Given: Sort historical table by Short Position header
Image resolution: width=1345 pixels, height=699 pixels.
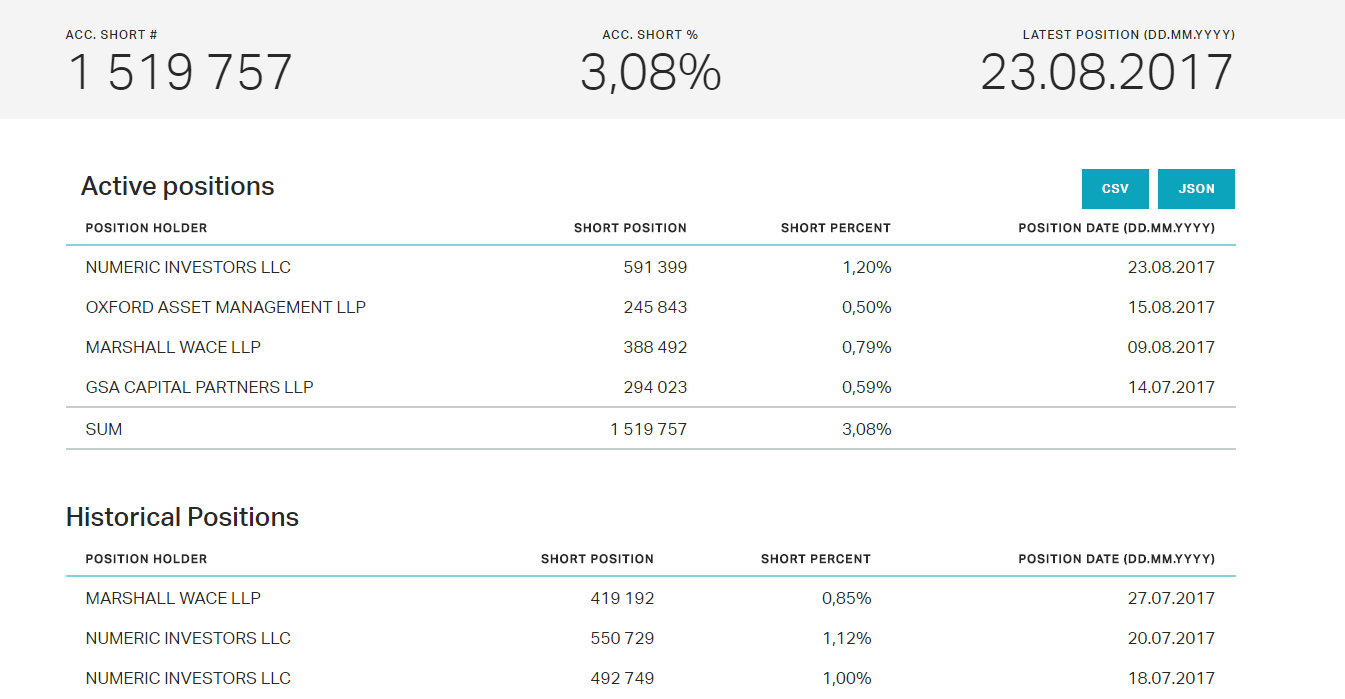Looking at the screenshot, I should (597, 559).
